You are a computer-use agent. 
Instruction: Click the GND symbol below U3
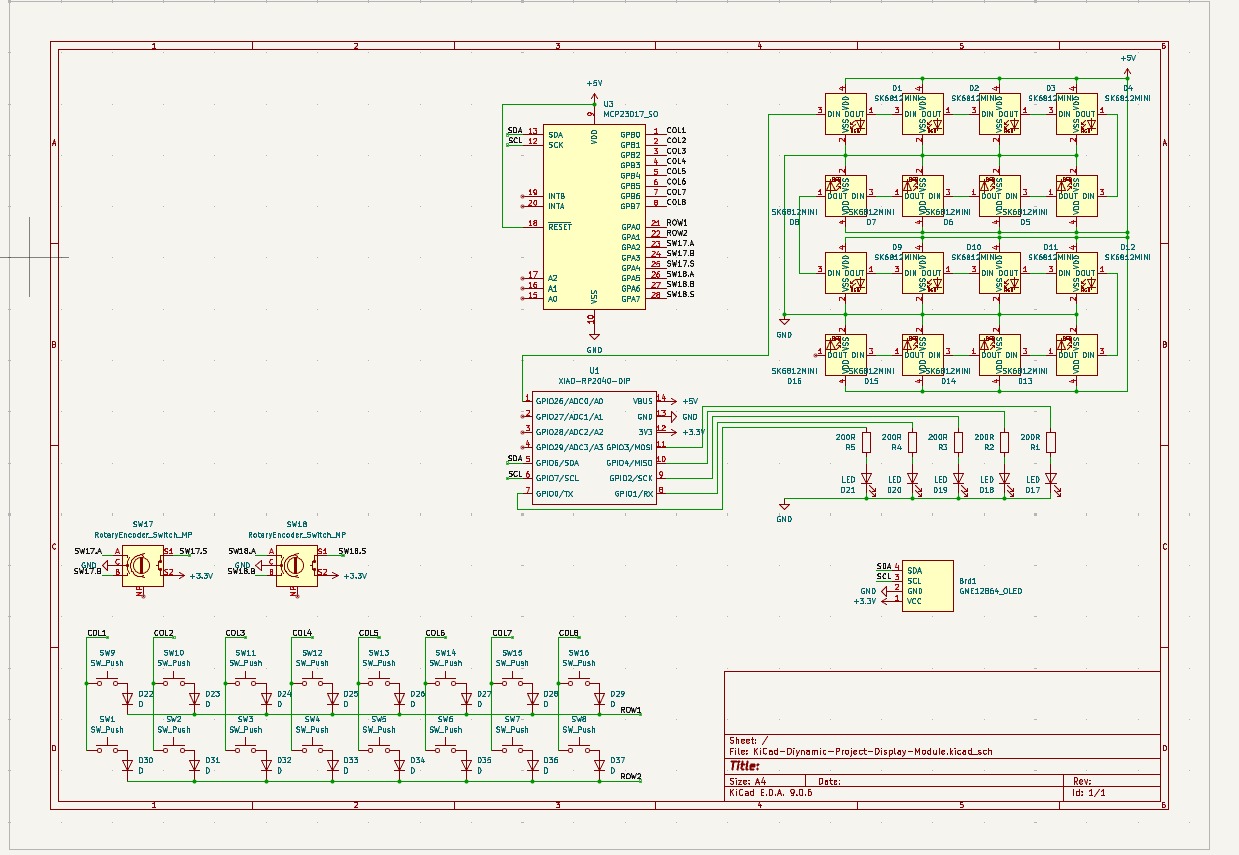click(x=594, y=340)
